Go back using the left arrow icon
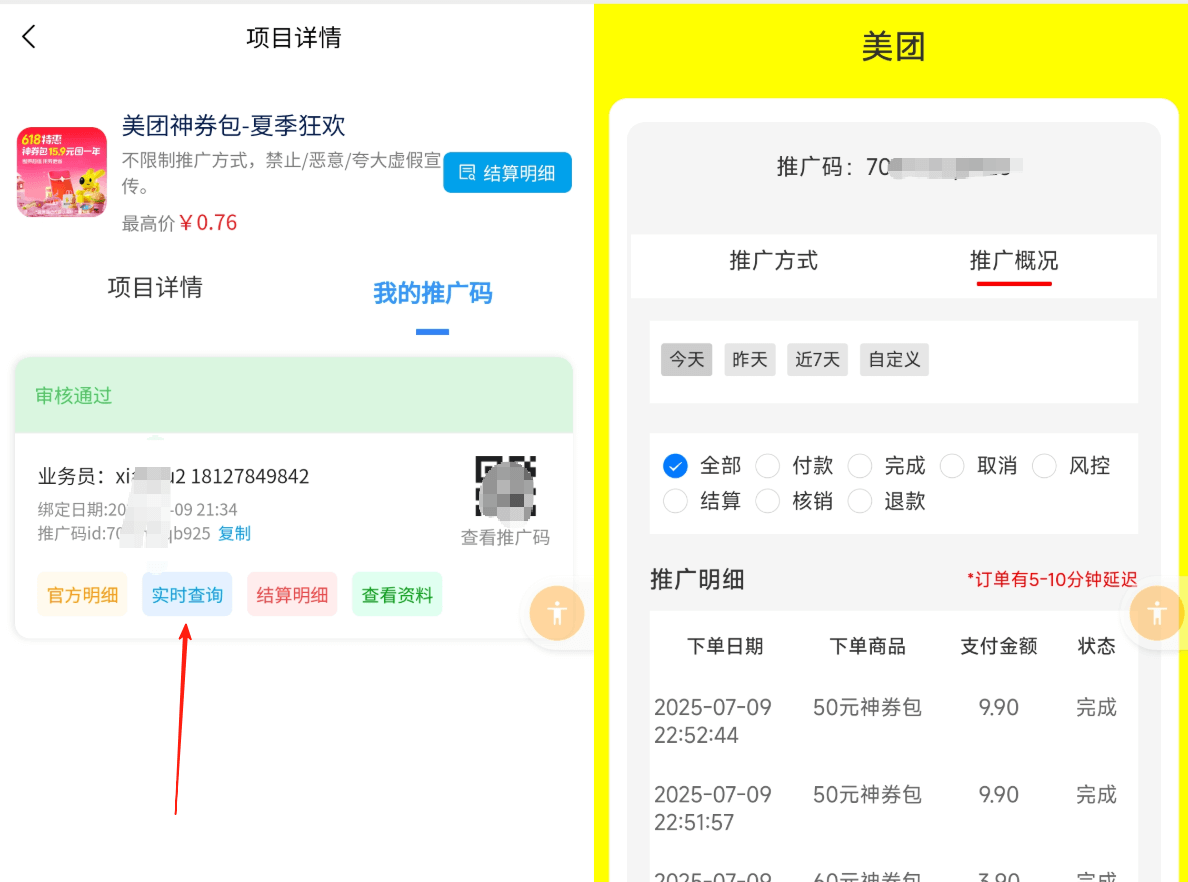1188x882 pixels. [29, 36]
